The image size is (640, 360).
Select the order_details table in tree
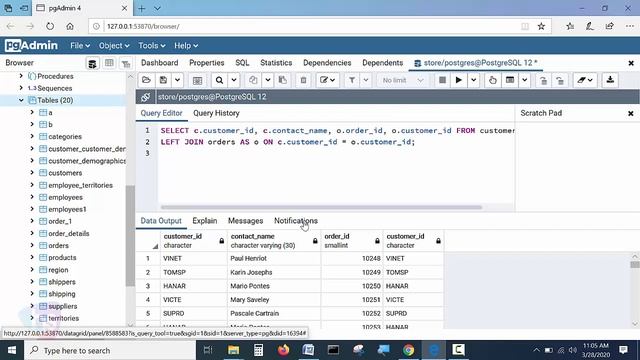pyautogui.click(x=69, y=233)
